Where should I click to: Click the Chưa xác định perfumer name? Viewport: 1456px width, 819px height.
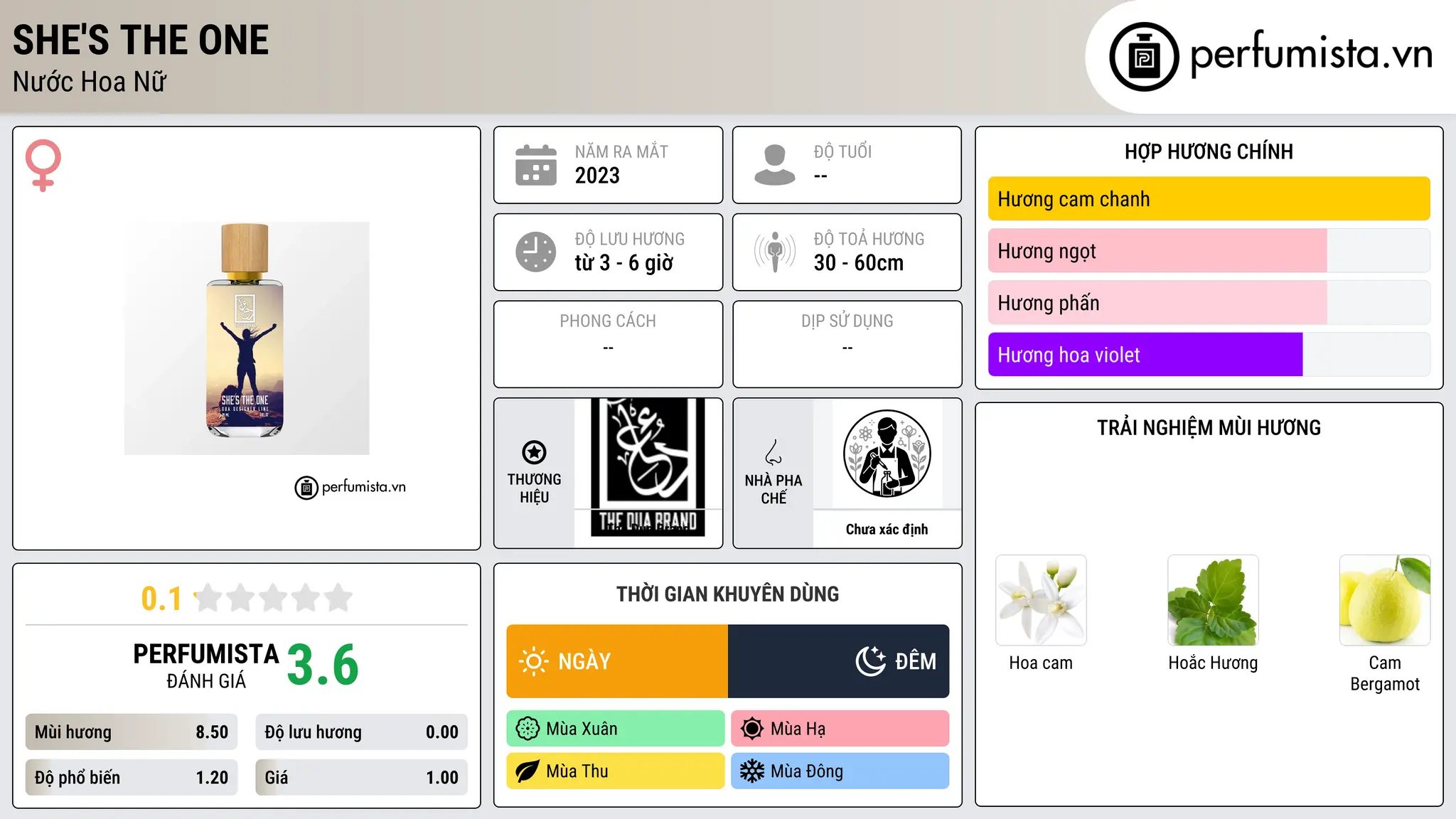(887, 530)
